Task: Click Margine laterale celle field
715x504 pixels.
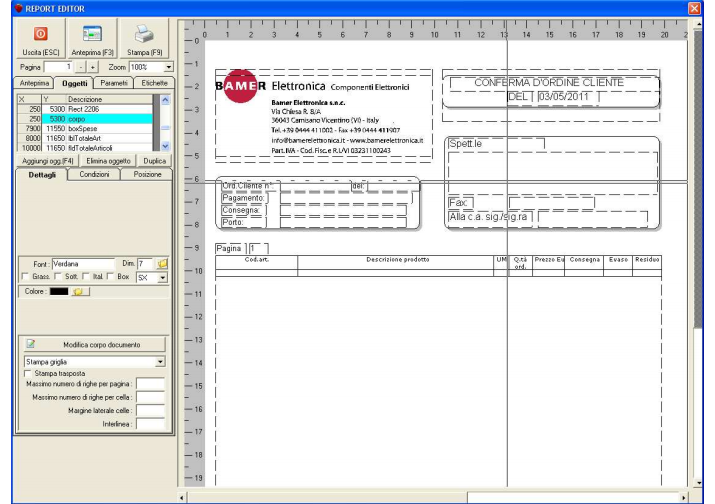Action: (x=150, y=410)
